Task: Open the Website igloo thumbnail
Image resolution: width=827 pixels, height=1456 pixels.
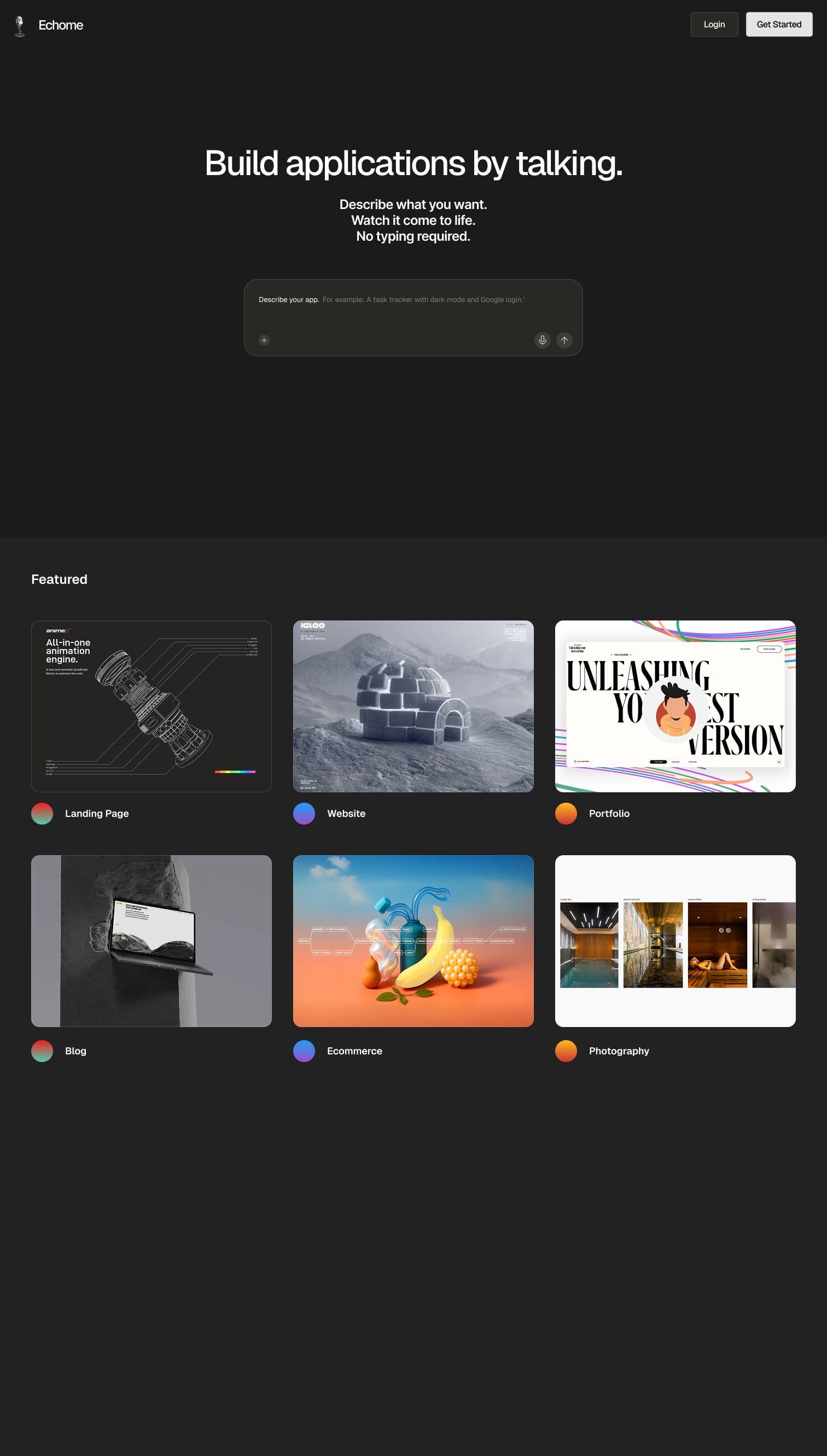Action: click(413, 706)
